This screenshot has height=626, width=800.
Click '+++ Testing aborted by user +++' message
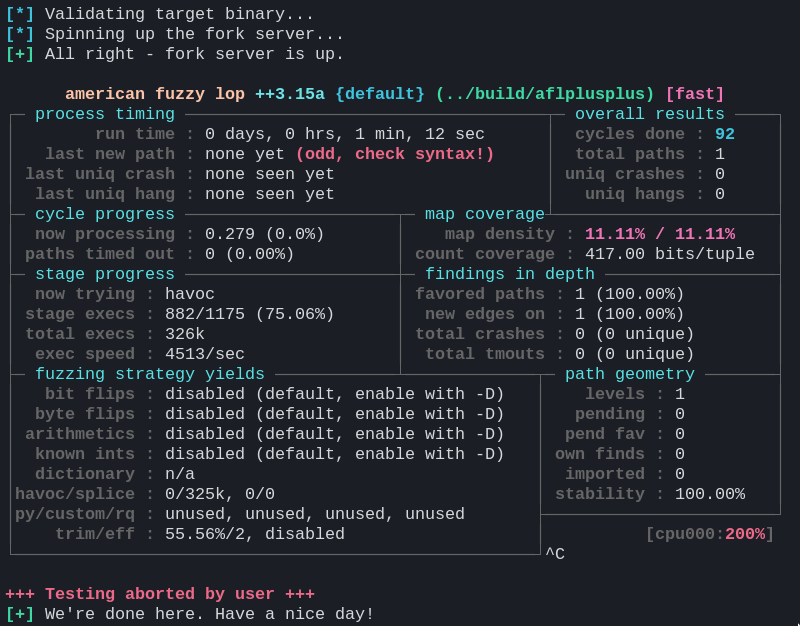click(160, 593)
